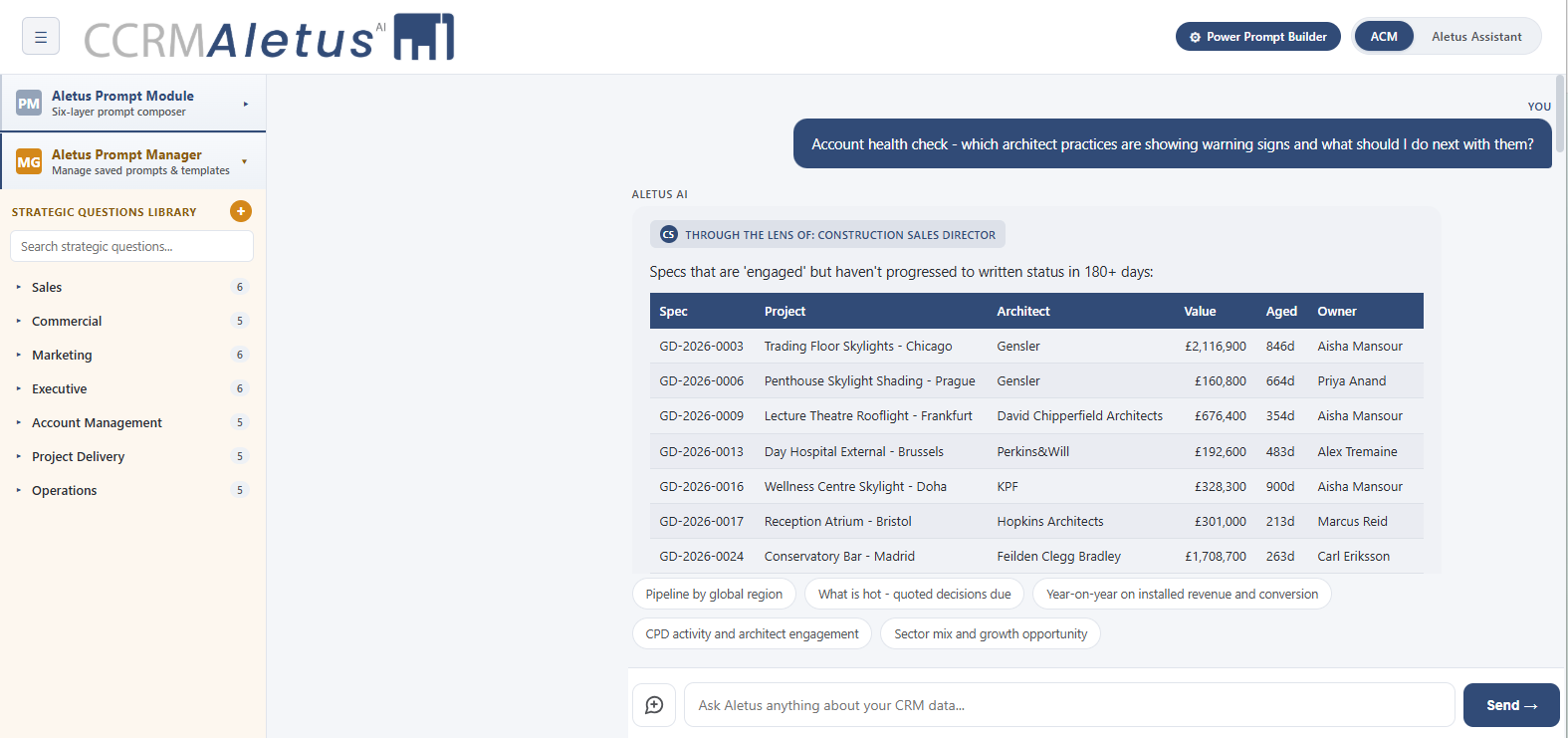Expand the Operations category
The height and width of the screenshot is (738, 1568).
(131, 490)
